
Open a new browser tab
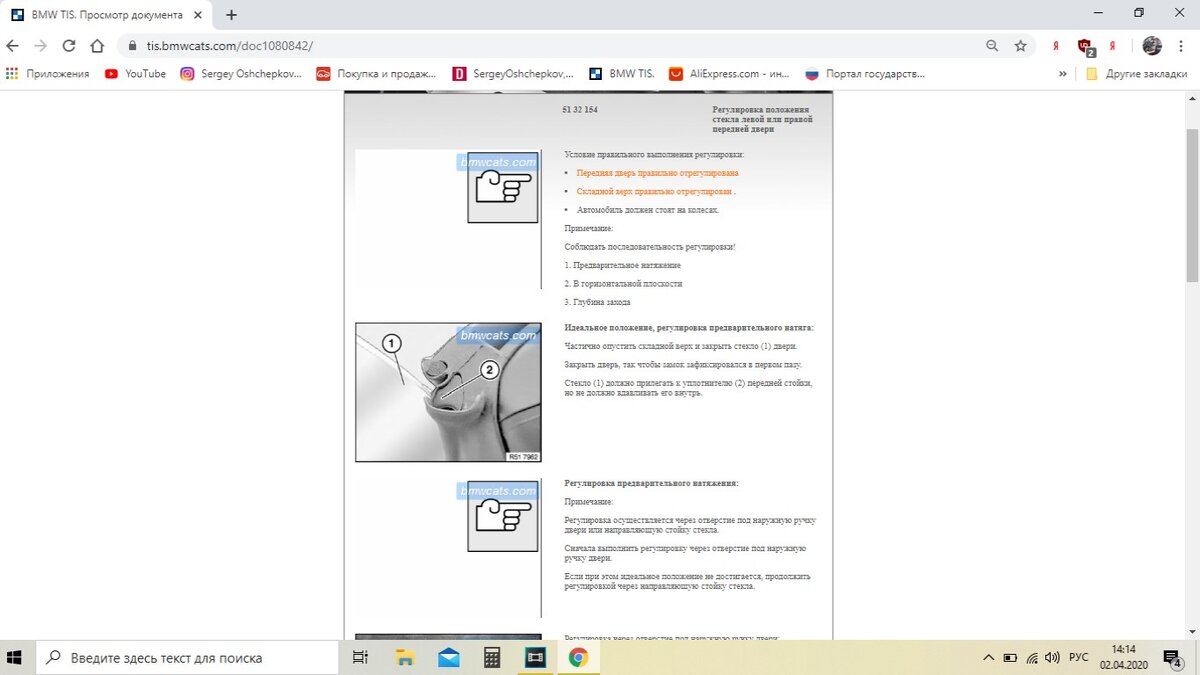(x=232, y=15)
